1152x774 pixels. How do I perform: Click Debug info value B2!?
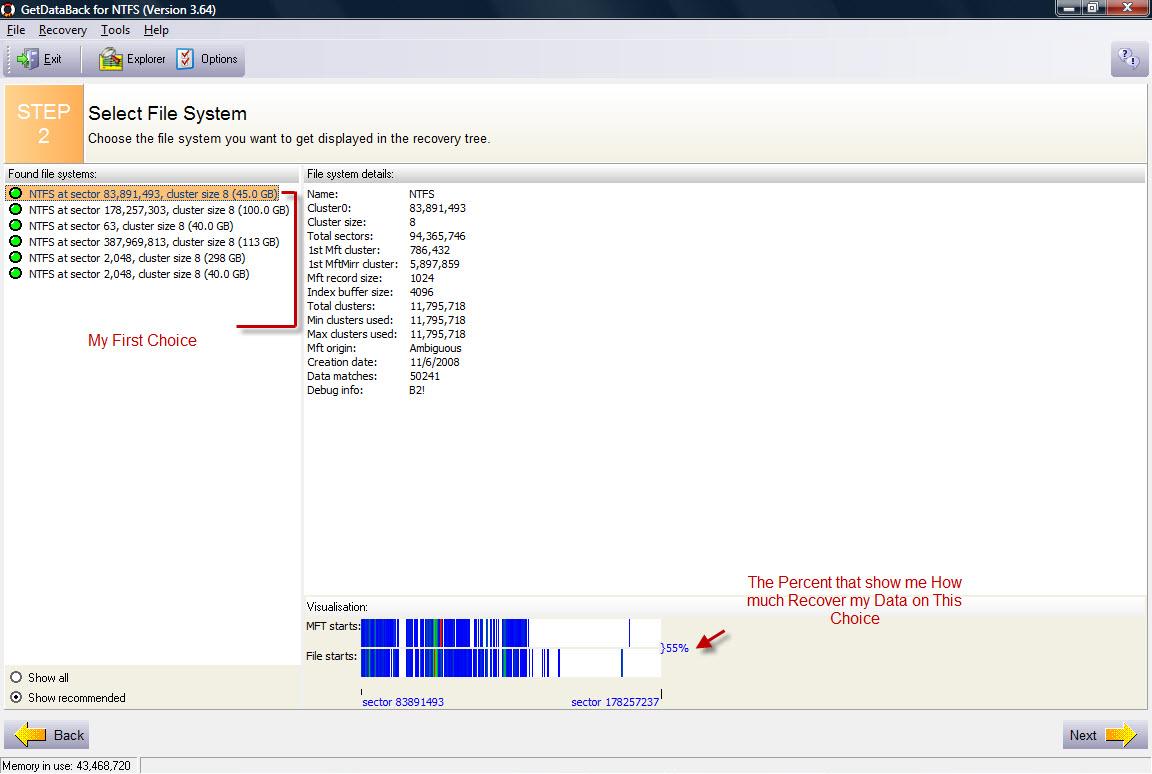point(417,390)
